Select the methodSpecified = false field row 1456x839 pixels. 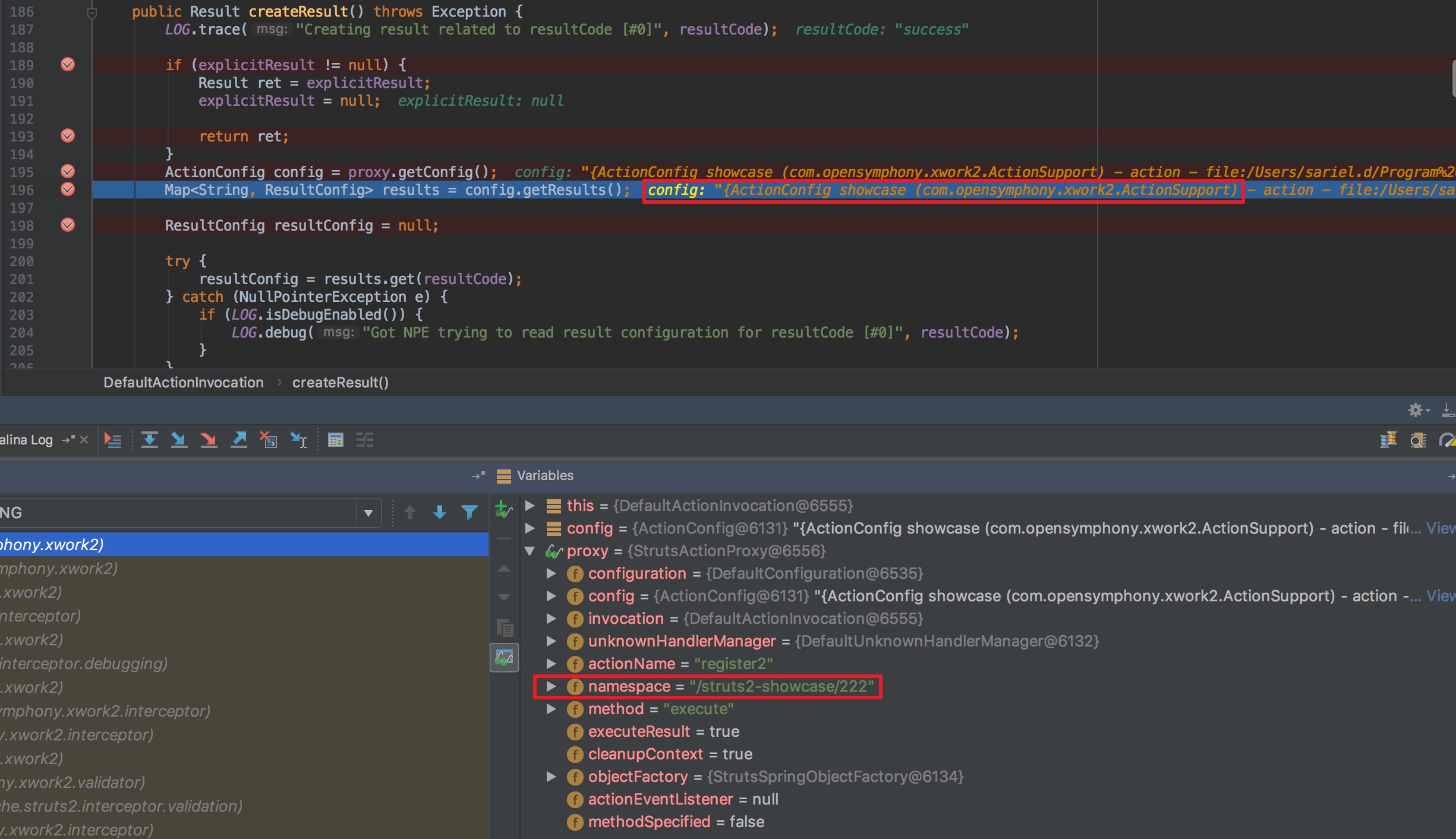[676, 822]
